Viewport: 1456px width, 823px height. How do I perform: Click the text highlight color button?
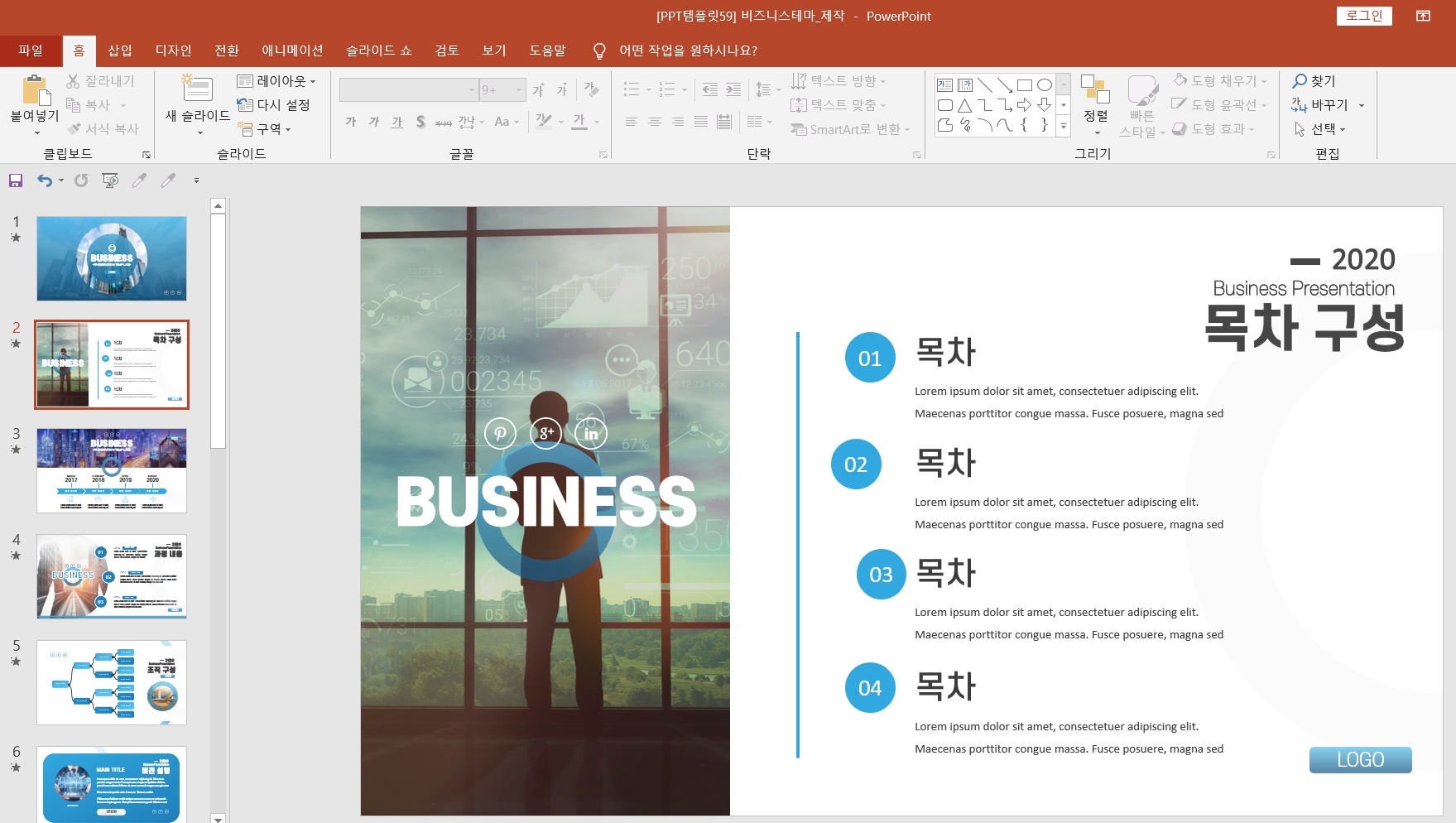coord(544,122)
